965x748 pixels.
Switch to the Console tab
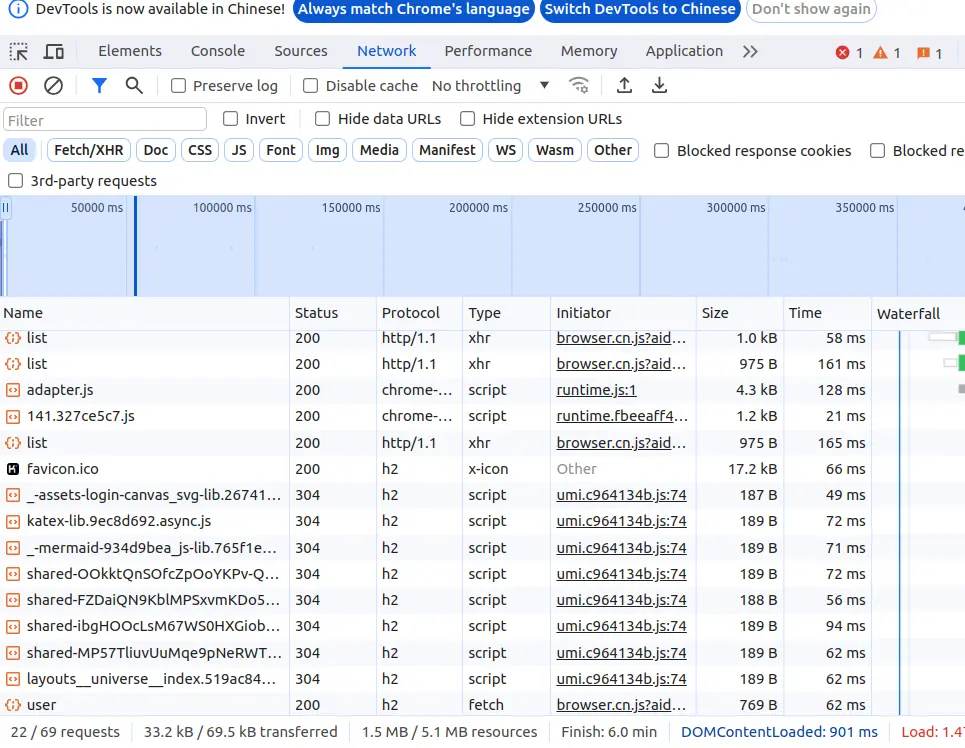tap(218, 51)
